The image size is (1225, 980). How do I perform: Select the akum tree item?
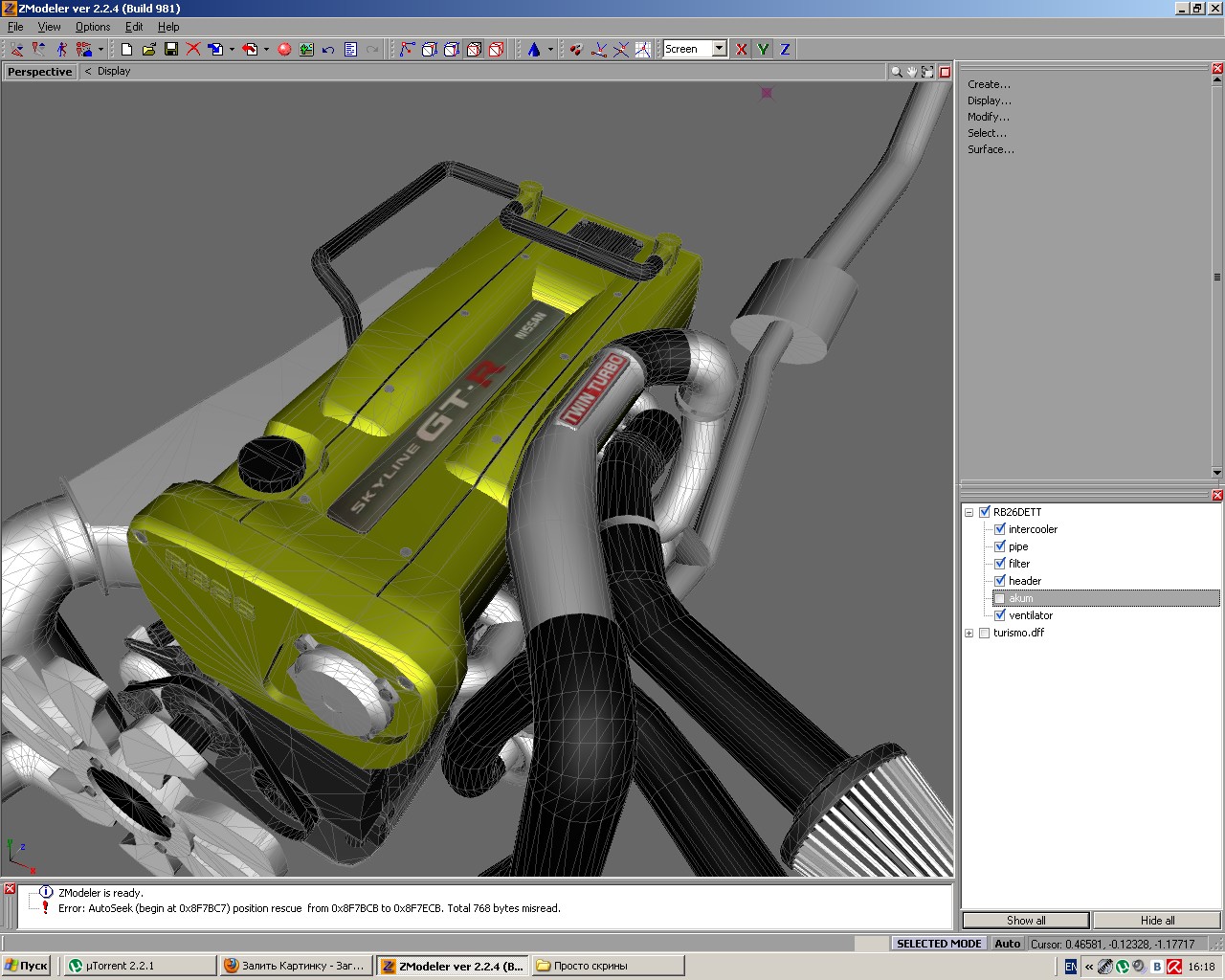point(1020,598)
